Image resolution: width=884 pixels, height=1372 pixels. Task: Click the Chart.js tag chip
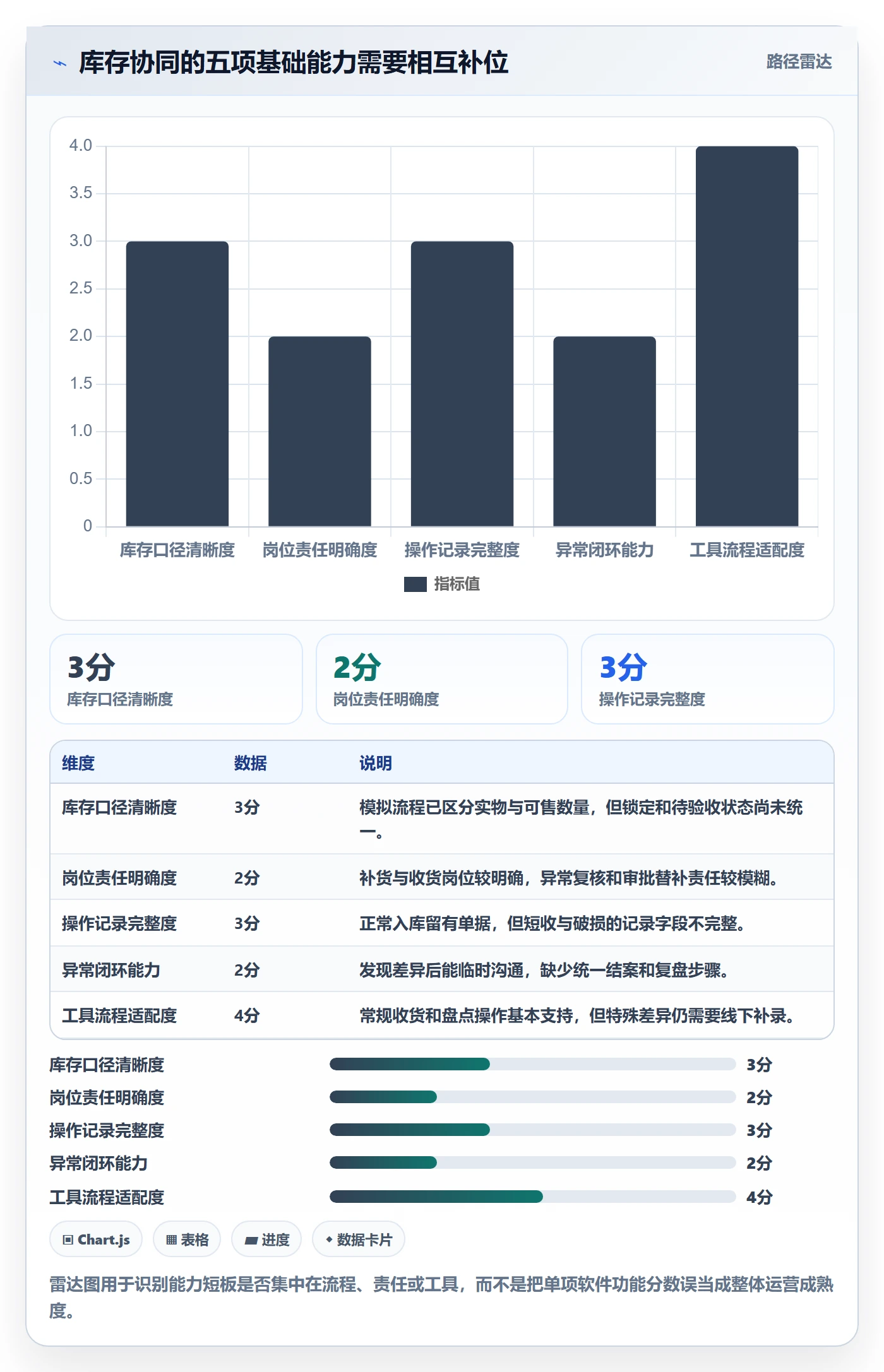pyautogui.click(x=96, y=1239)
